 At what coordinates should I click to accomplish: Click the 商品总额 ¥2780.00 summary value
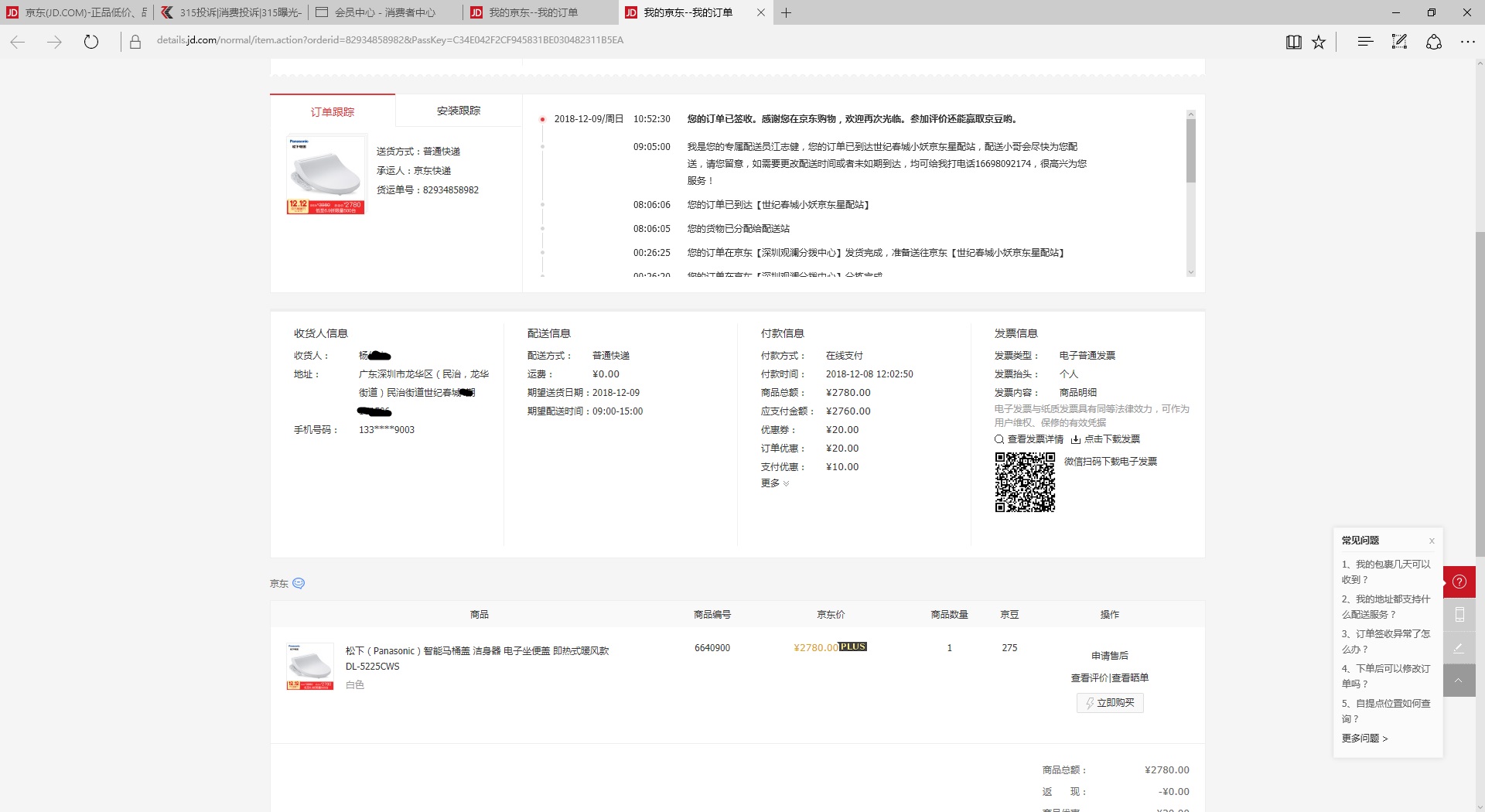1167,769
